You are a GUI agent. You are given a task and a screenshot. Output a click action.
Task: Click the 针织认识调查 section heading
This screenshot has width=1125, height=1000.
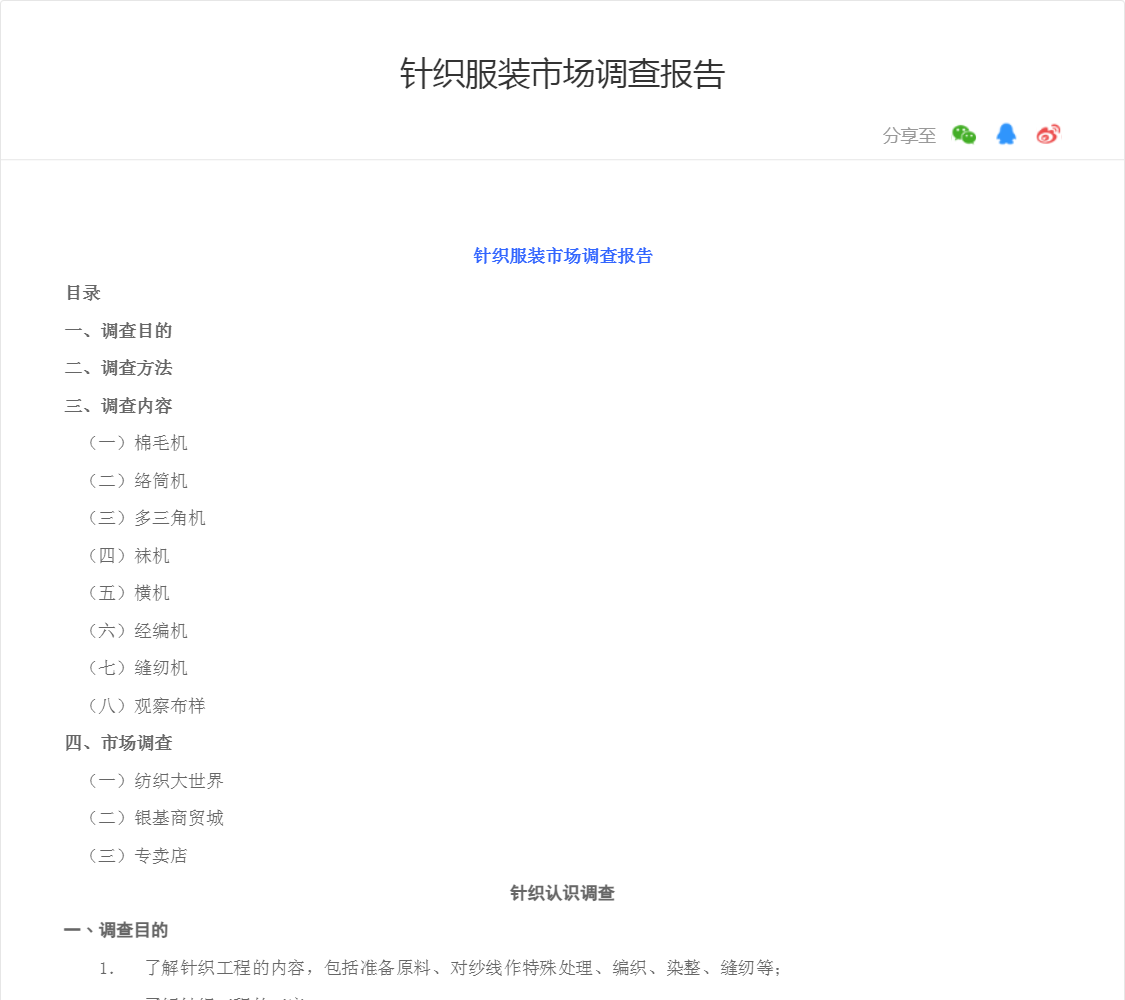point(562,893)
